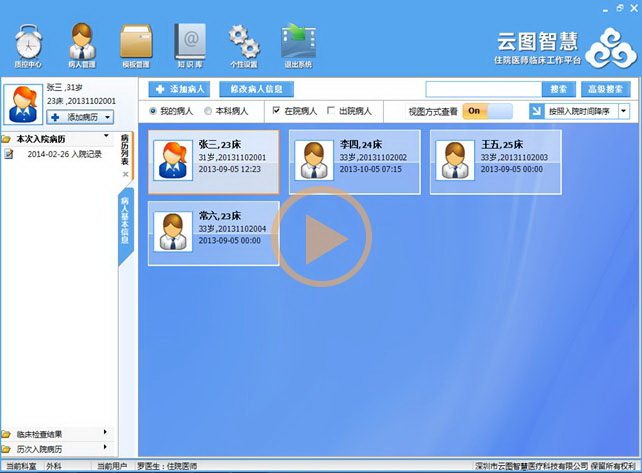Click the current patient avatar in sidebar
The image size is (642, 473).
[x=23, y=104]
